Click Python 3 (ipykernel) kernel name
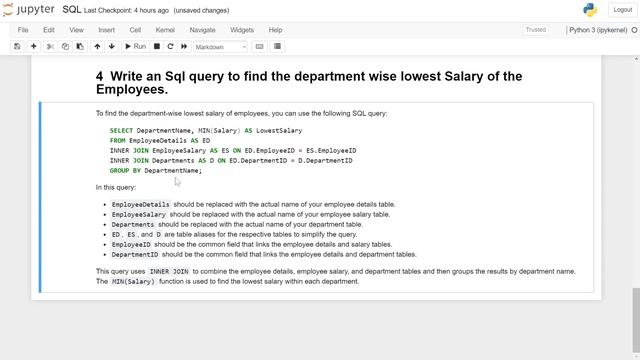640x360 pixels. (598, 30)
